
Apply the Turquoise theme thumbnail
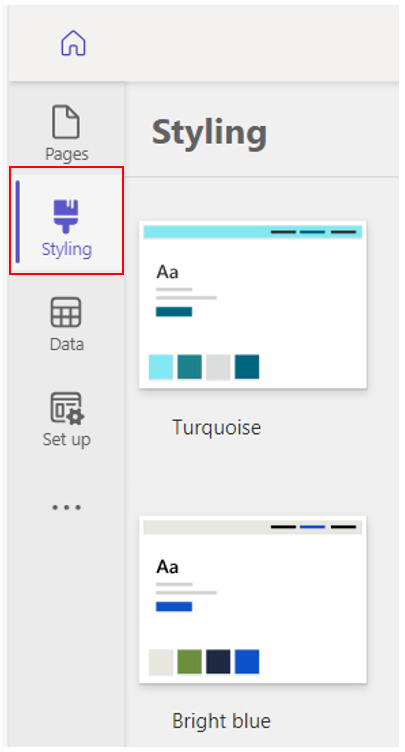(x=253, y=305)
